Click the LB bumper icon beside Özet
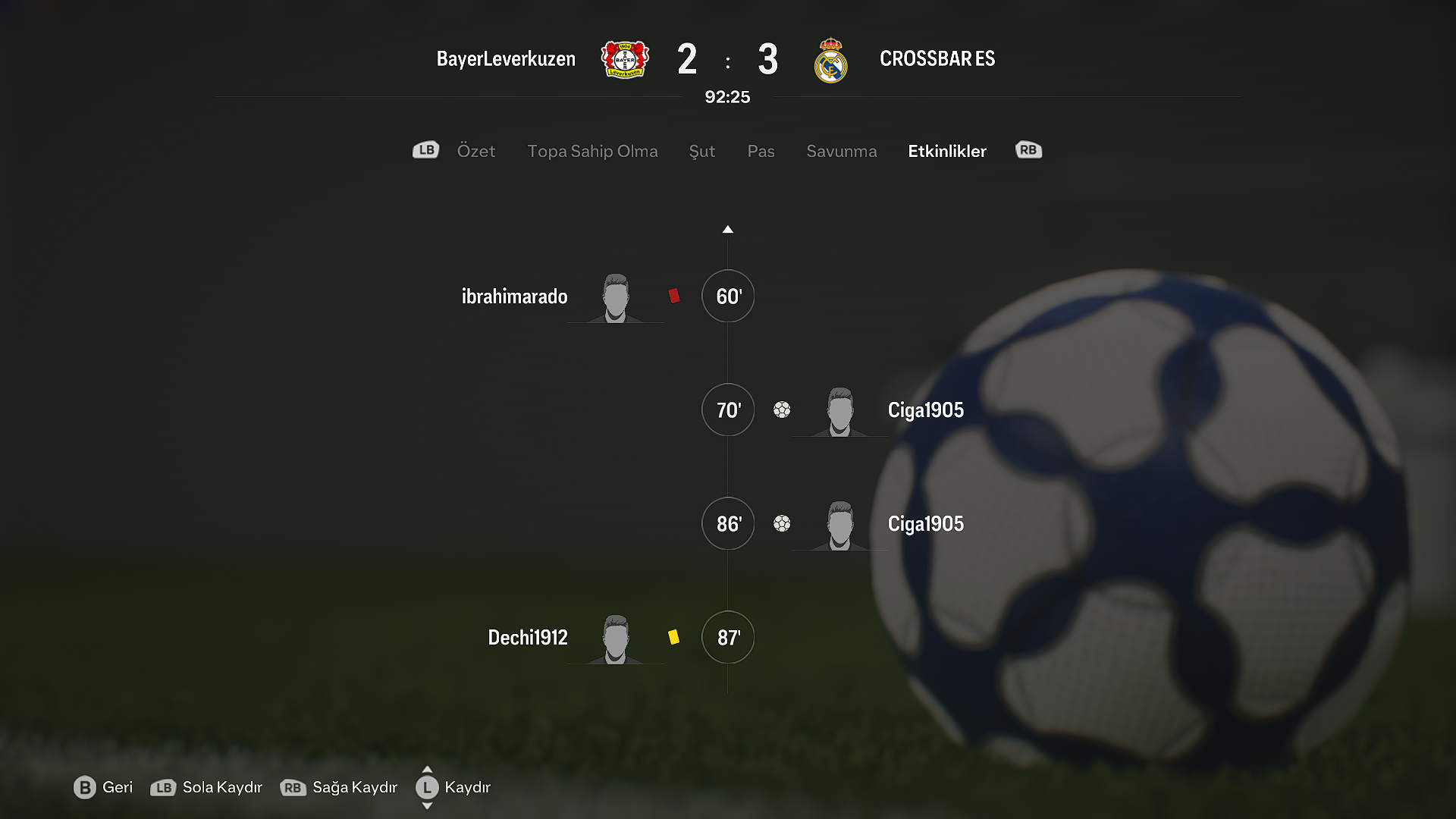 pyautogui.click(x=425, y=150)
